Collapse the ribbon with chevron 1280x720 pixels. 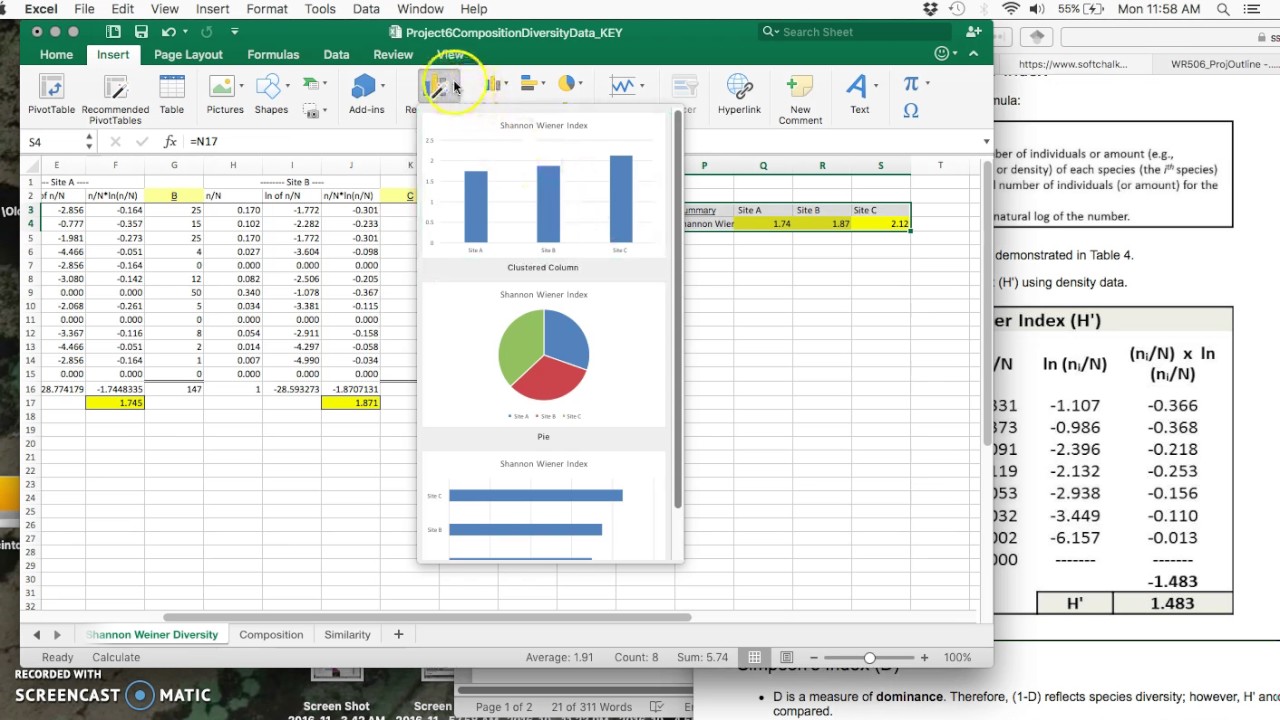(973, 54)
